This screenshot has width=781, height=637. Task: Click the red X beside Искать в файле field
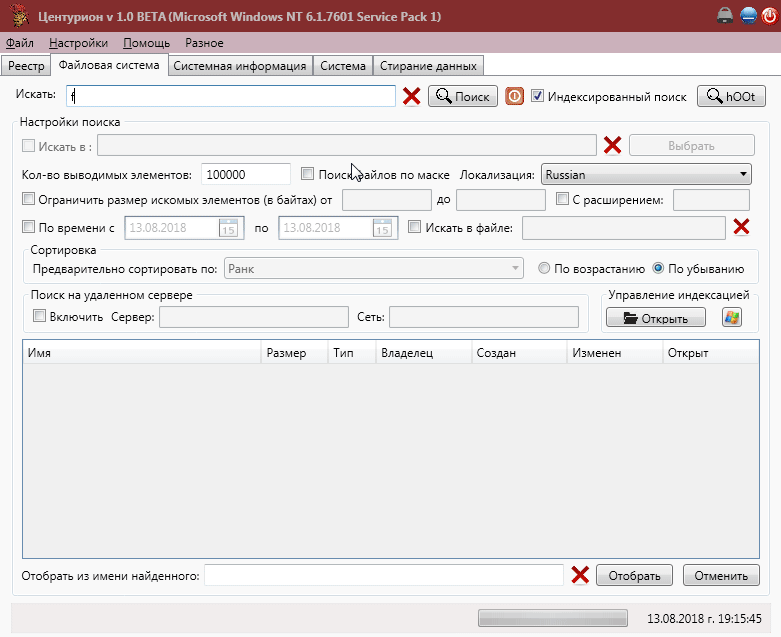(741, 227)
